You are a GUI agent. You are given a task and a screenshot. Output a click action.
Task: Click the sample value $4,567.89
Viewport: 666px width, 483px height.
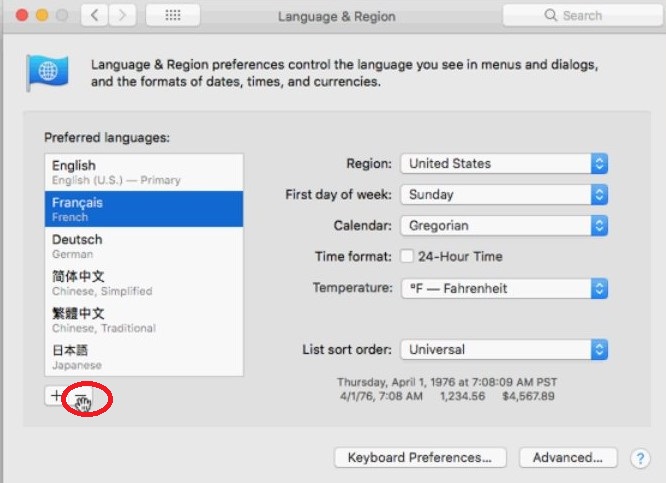click(528, 396)
